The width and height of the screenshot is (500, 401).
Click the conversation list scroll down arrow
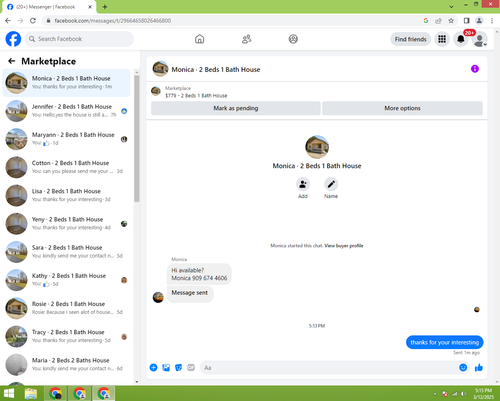click(137, 382)
